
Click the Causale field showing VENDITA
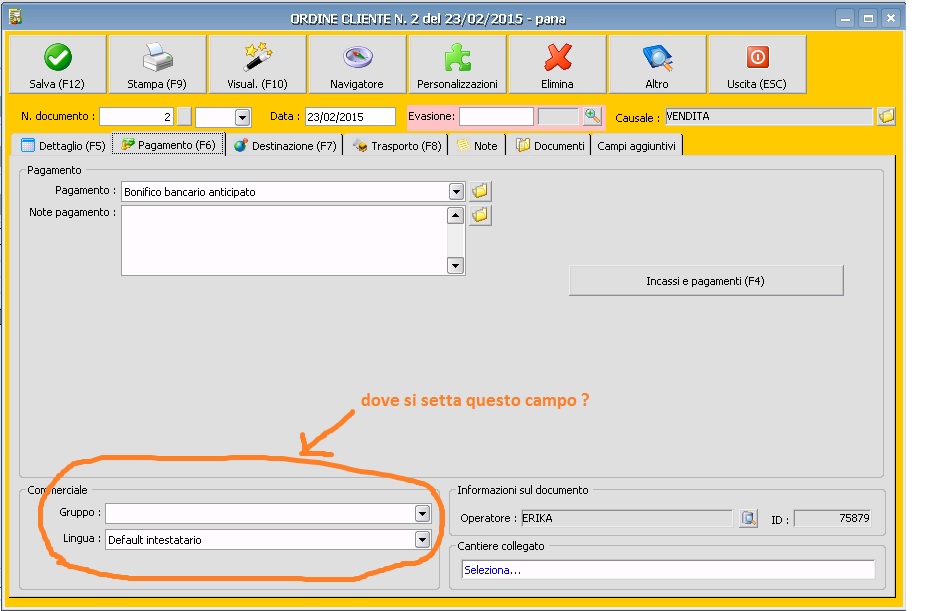coord(769,116)
